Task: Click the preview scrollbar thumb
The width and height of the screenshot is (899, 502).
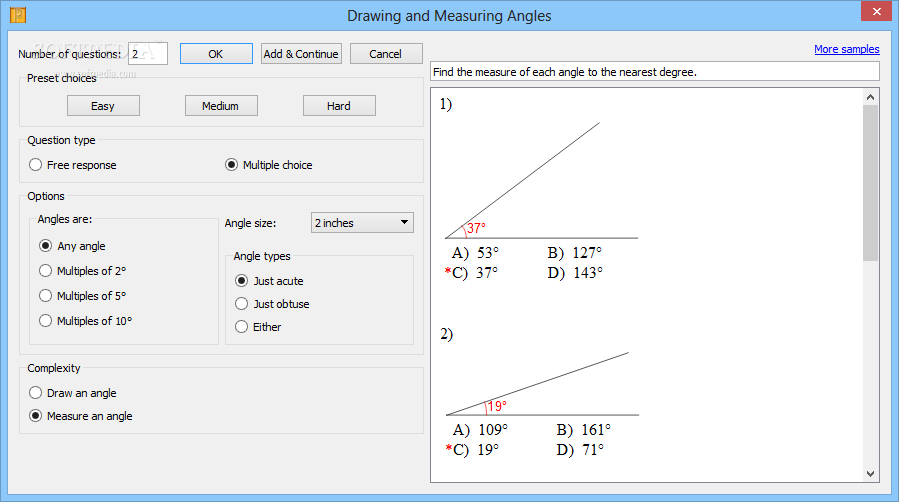Action: [x=870, y=183]
